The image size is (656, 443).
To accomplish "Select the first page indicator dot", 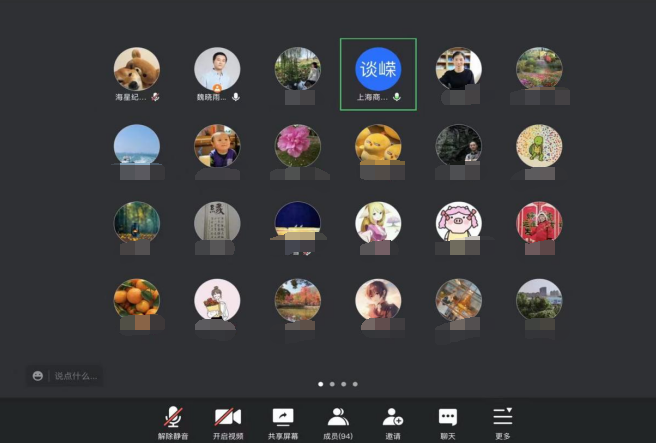I will tap(320, 384).
